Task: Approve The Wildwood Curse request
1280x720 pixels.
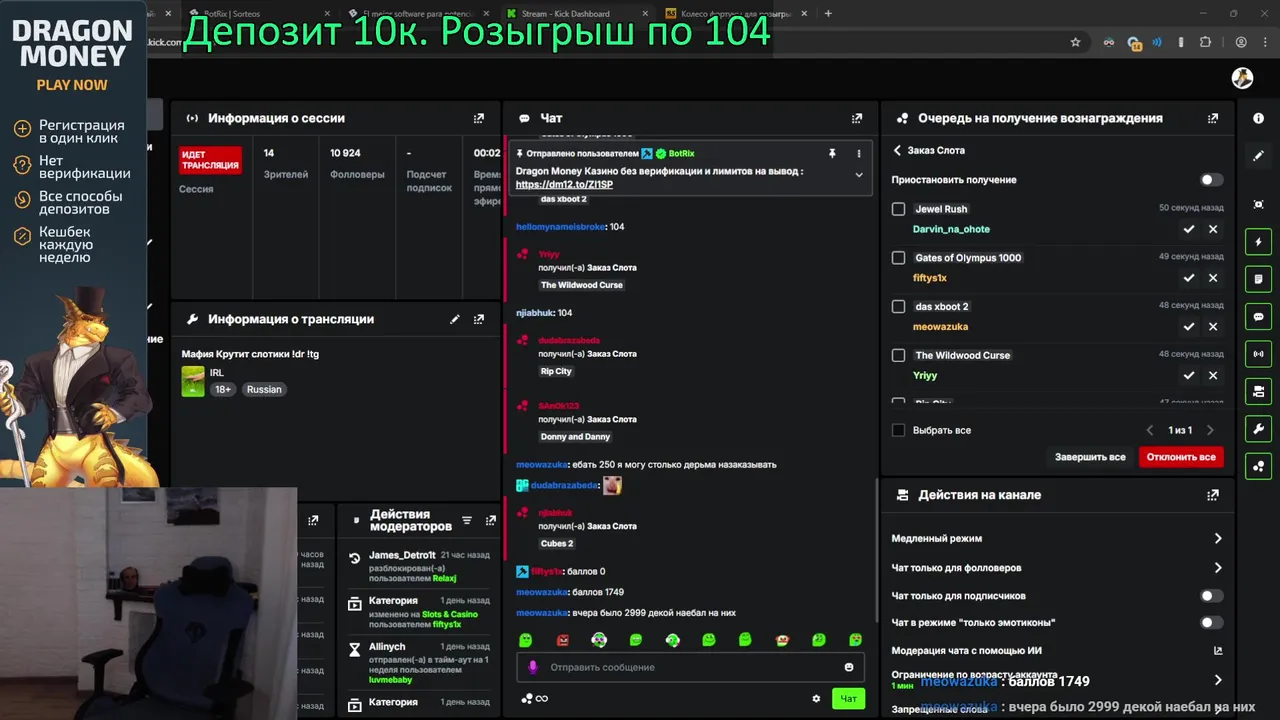Action: 1189,375
